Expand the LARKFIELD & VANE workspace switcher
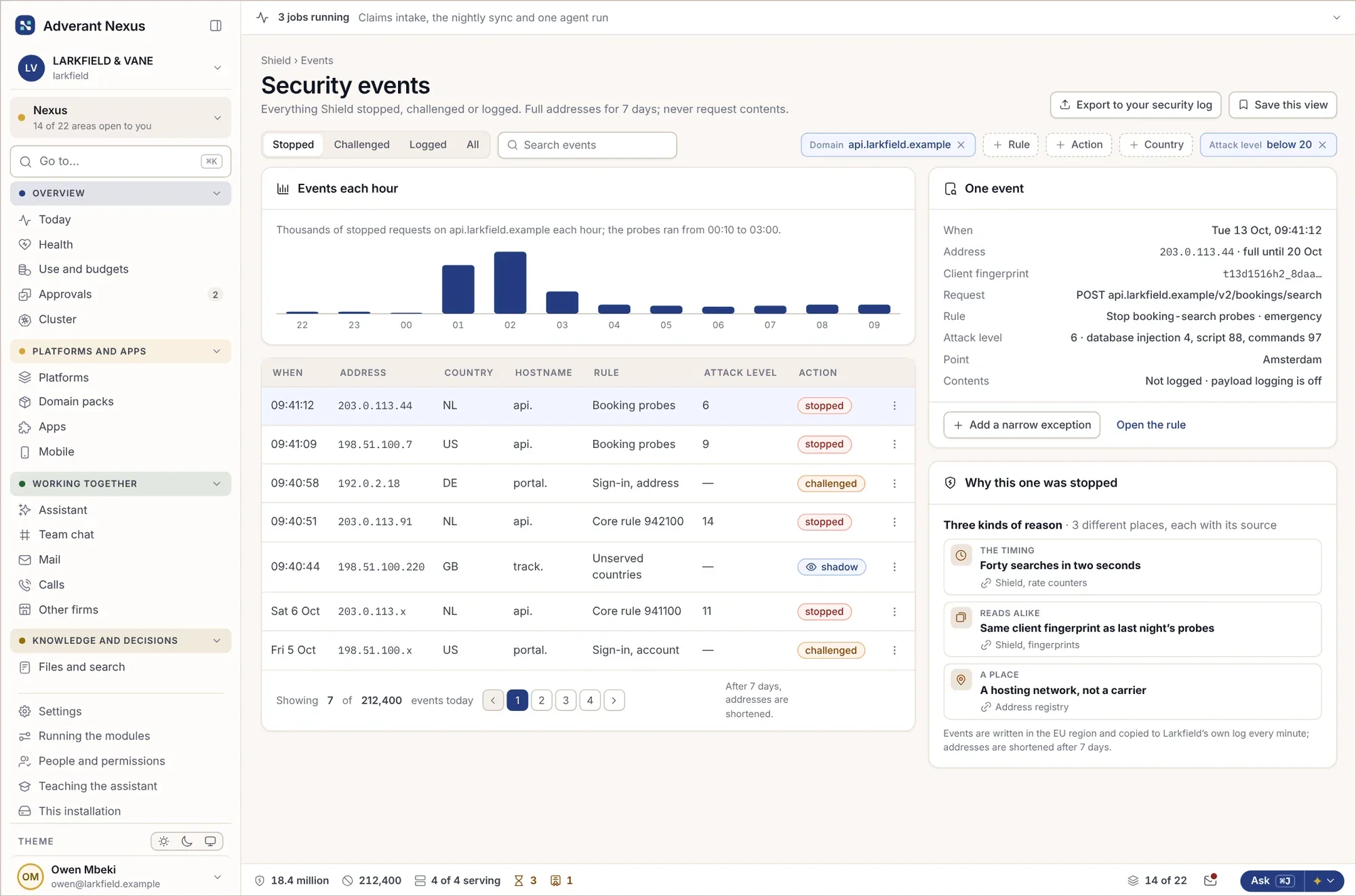The width and height of the screenshot is (1356, 896). [x=218, y=68]
